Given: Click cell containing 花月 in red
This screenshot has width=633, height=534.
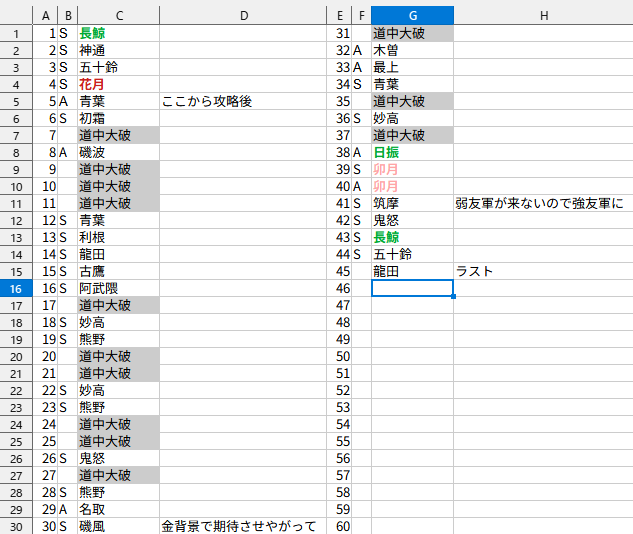Looking at the screenshot, I should tap(118, 84).
